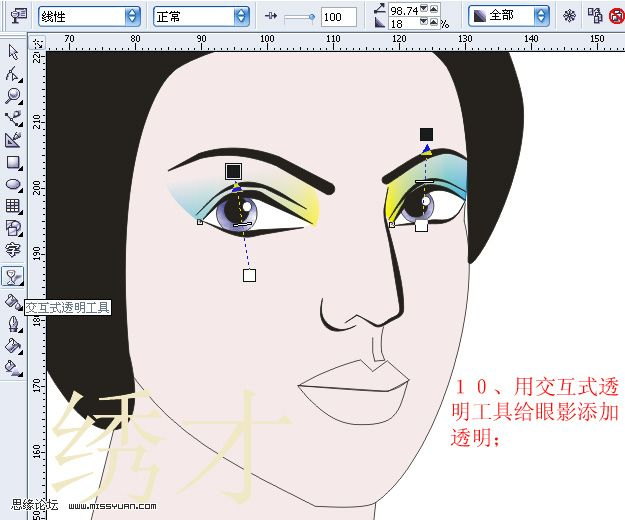Select the Eyedropper paint bucket tool
The width and height of the screenshot is (625, 520).
pyautogui.click(x=13, y=302)
